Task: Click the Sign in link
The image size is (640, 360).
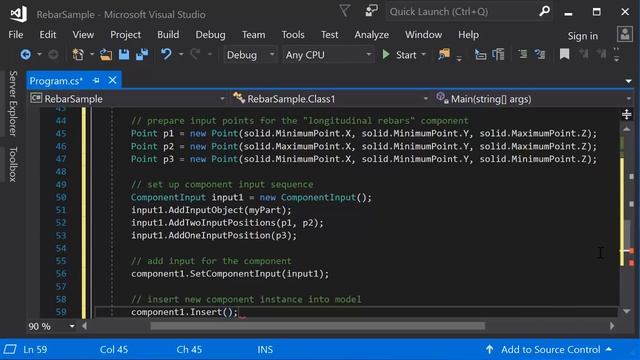Action: [x=582, y=36]
